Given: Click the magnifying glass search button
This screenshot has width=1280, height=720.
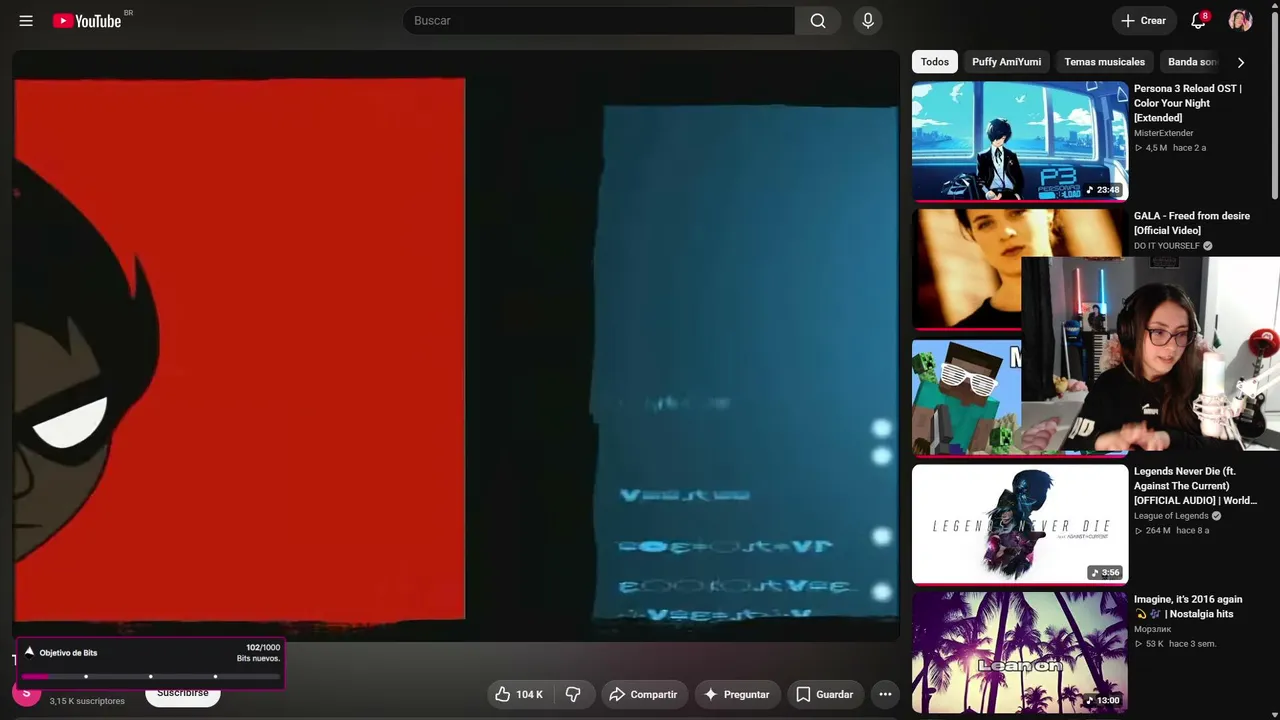Looking at the screenshot, I should pyautogui.click(x=818, y=21).
